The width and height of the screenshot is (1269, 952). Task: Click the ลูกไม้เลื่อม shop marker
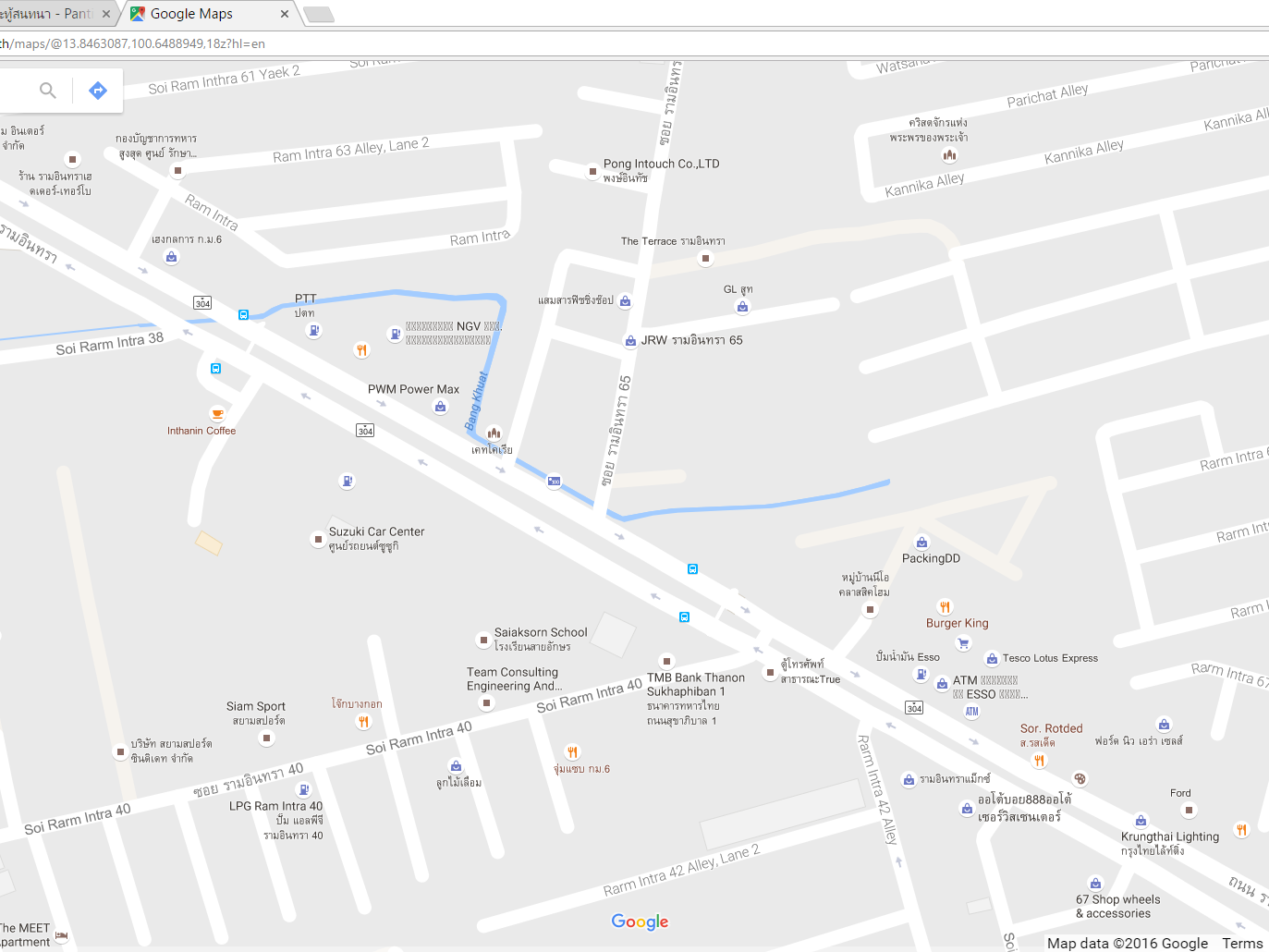tap(456, 766)
